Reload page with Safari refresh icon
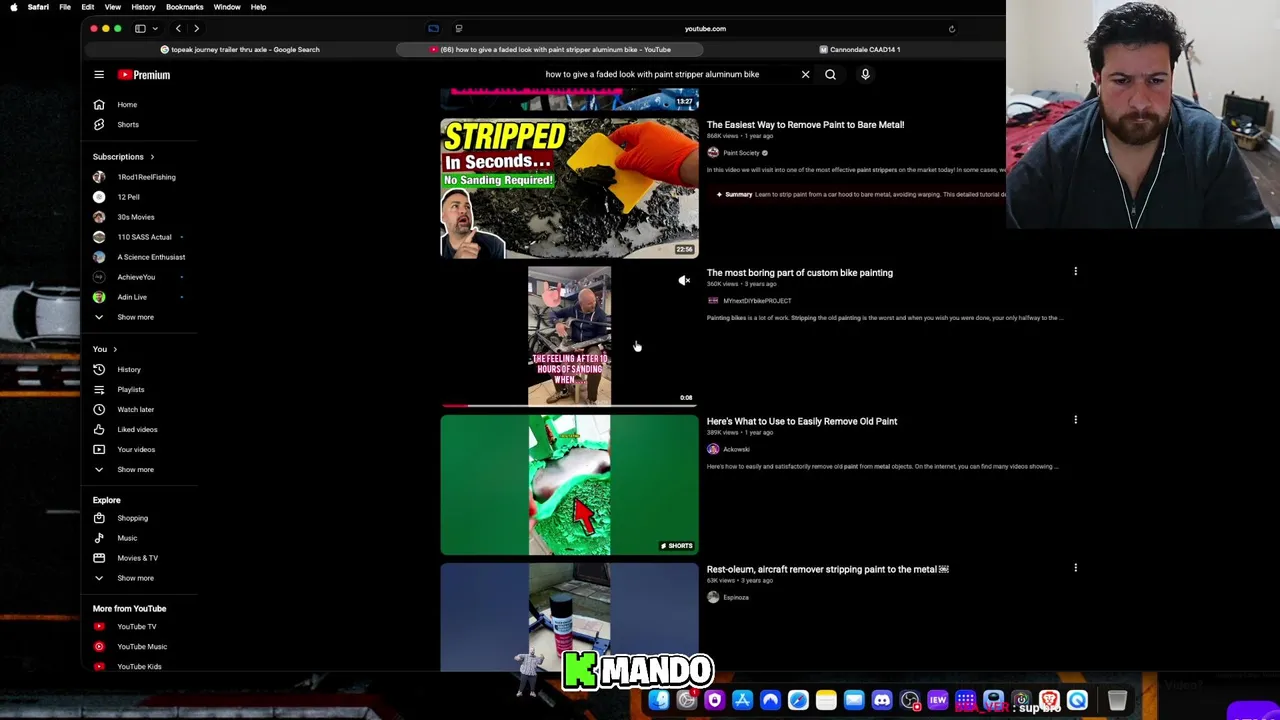 click(951, 28)
